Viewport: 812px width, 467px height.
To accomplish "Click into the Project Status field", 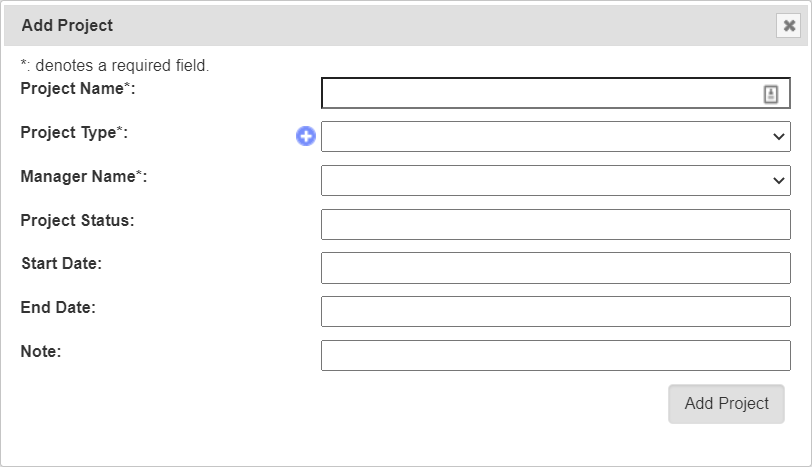I will point(555,225).
